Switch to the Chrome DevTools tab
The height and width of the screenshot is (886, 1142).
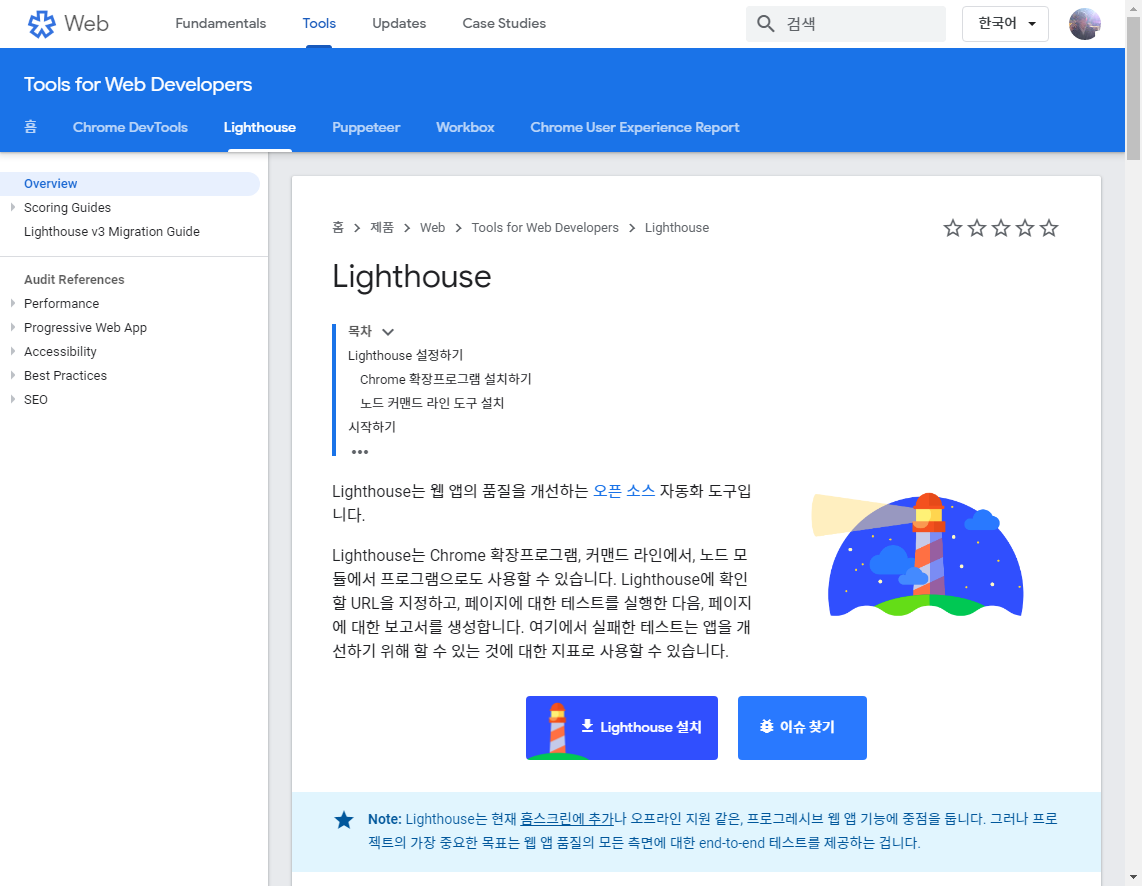[x=130, y=127]
